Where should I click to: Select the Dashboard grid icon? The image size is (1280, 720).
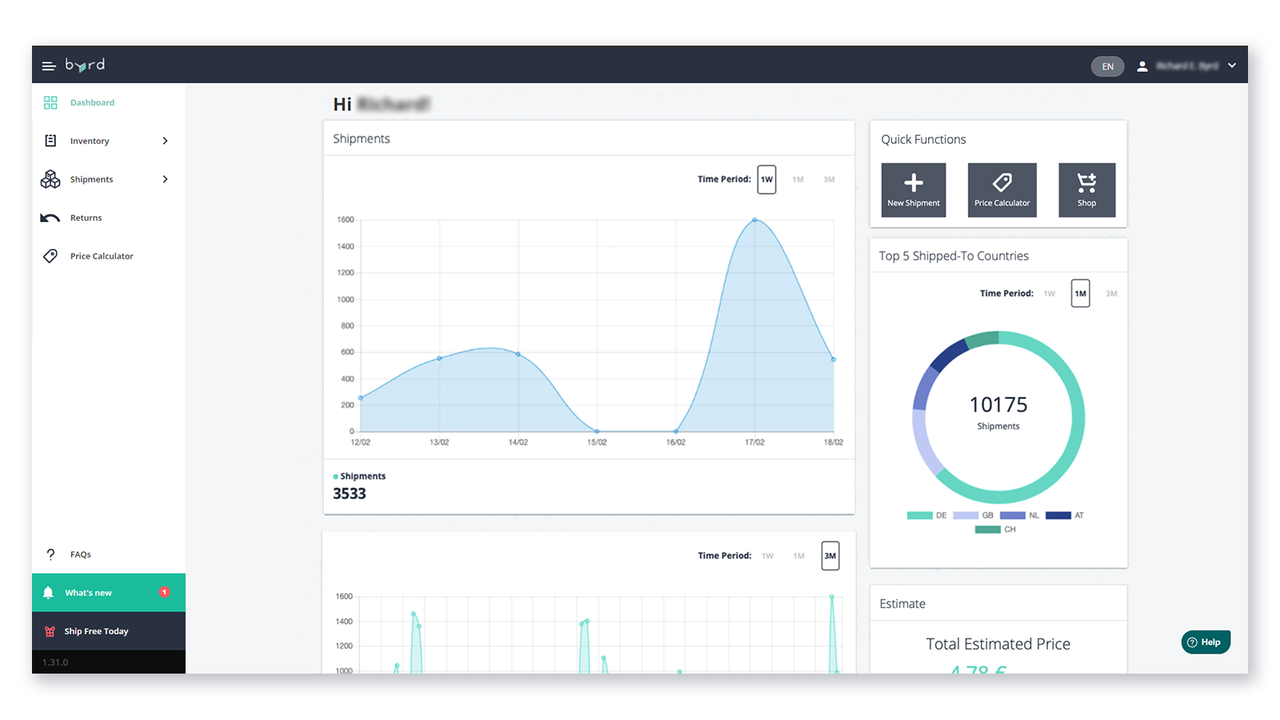coord(50,102)
